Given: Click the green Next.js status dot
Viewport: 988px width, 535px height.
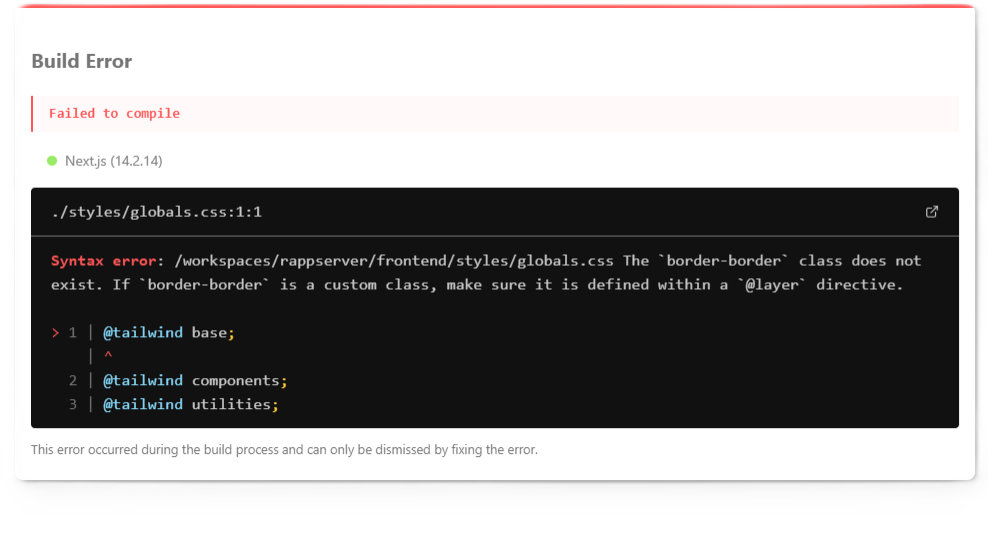Looking at the screenshot, I should (x=52, y=161).
